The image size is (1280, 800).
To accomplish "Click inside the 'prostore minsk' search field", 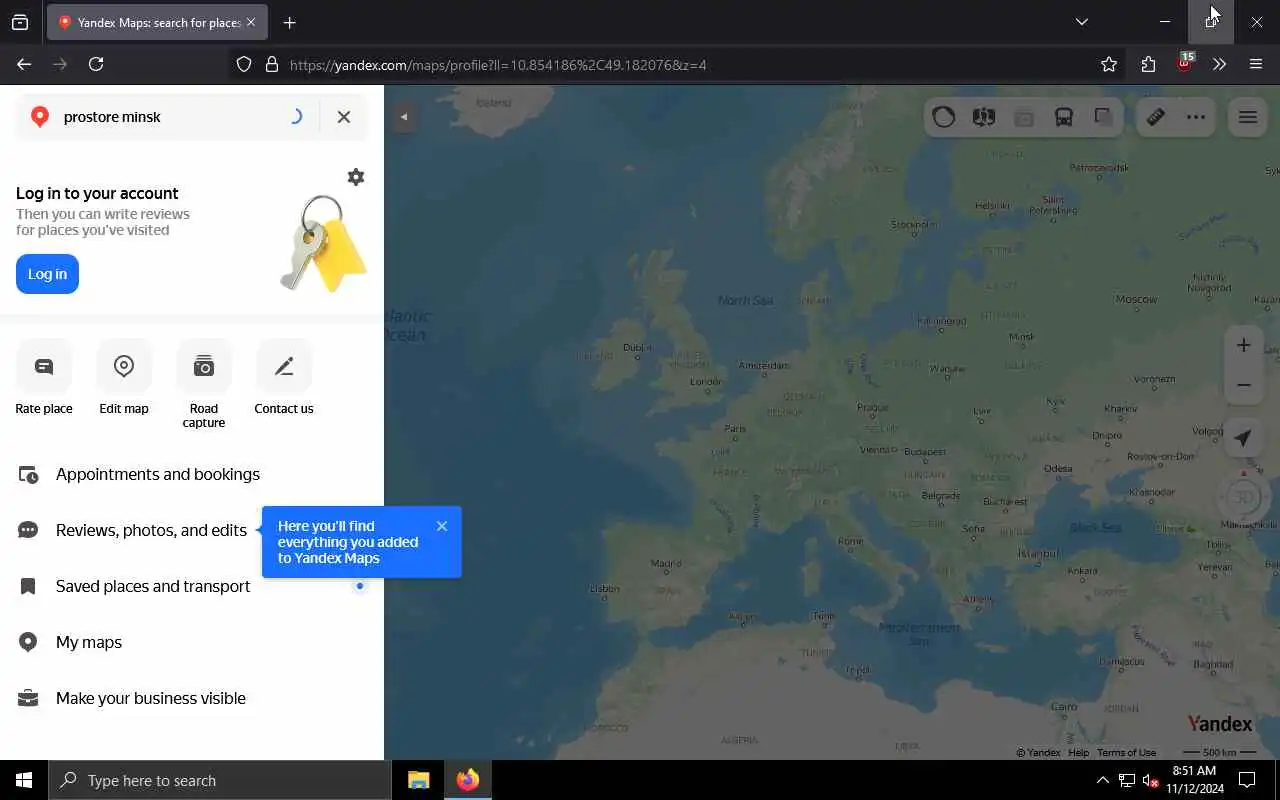I will pos(170,117).
